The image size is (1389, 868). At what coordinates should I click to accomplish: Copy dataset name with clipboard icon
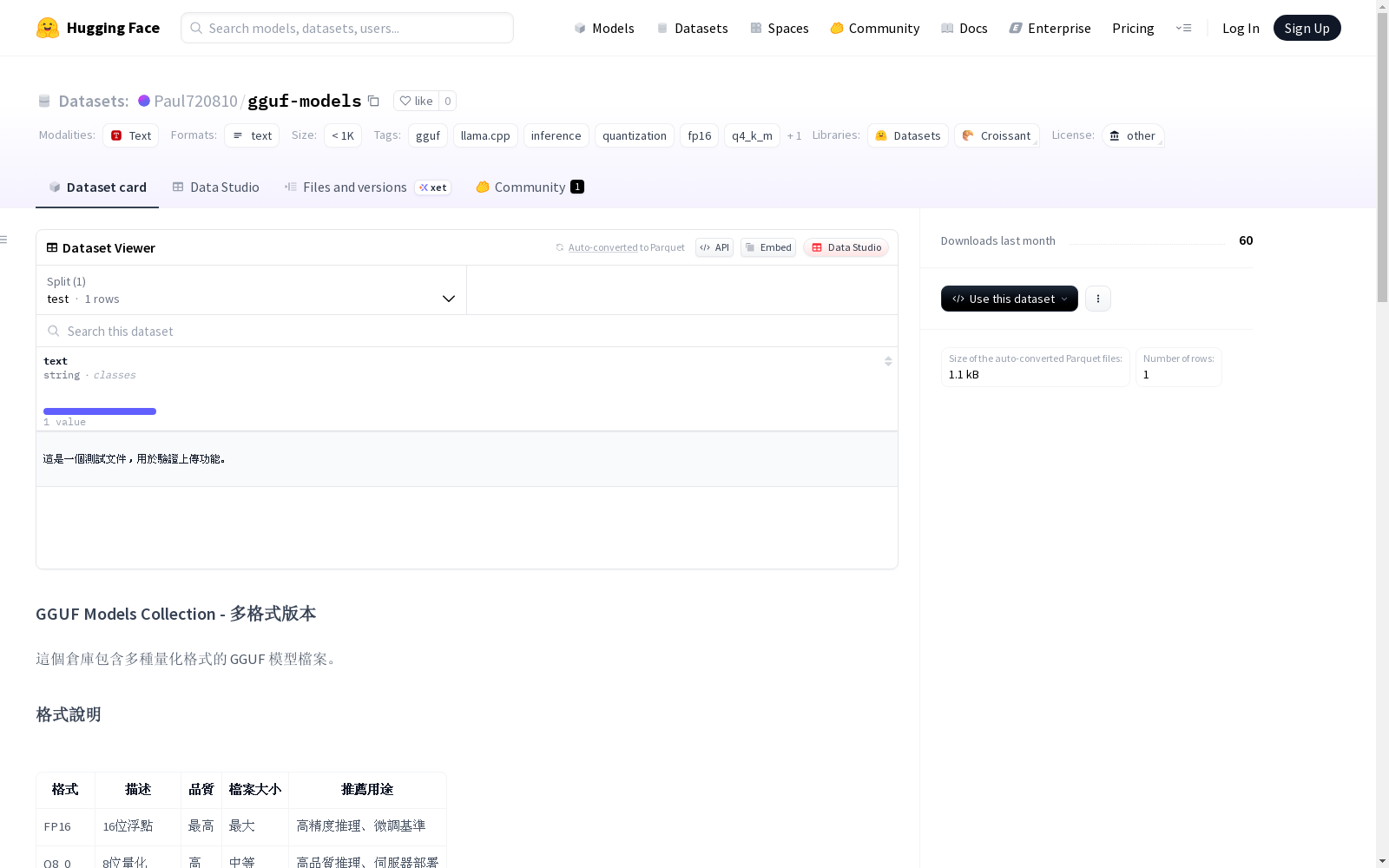[x=373, y=101]
